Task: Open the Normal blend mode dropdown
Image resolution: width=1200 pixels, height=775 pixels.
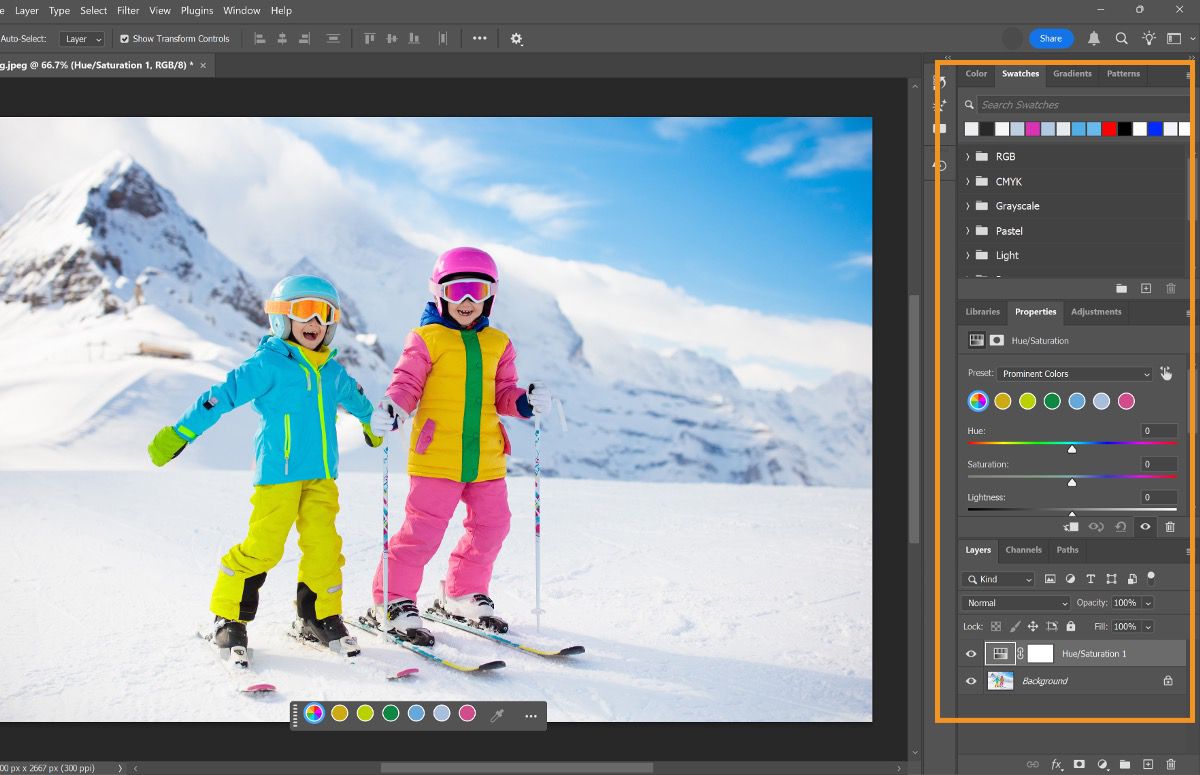Action: click(1014, 602)
